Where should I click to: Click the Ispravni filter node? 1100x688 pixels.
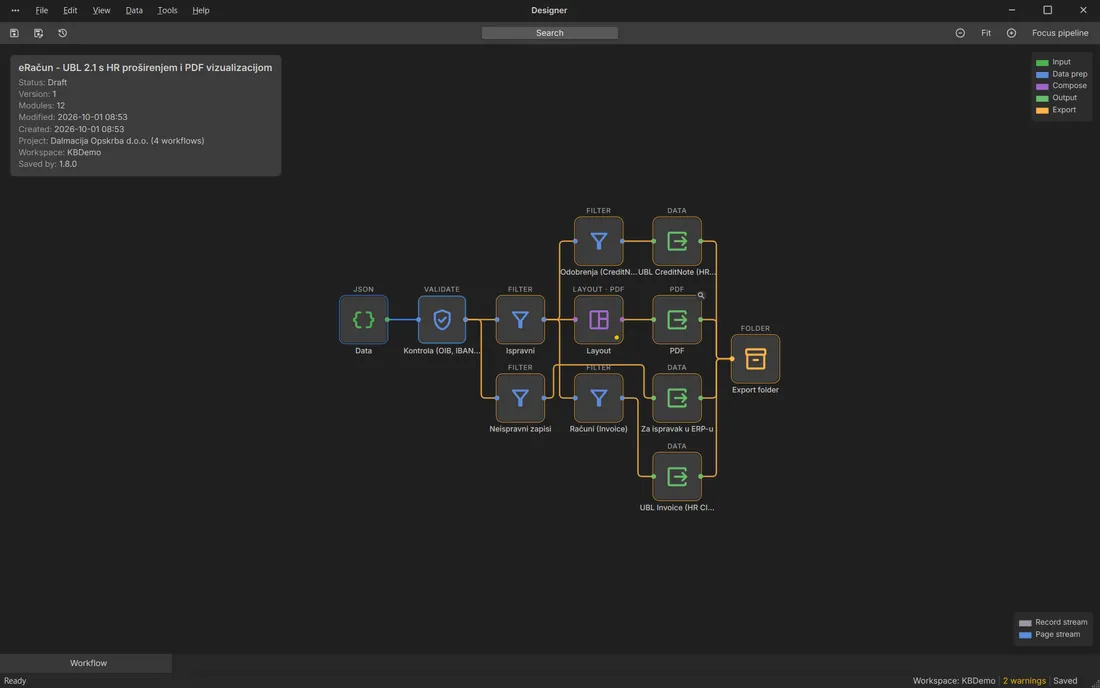click(x=520, y=320)
